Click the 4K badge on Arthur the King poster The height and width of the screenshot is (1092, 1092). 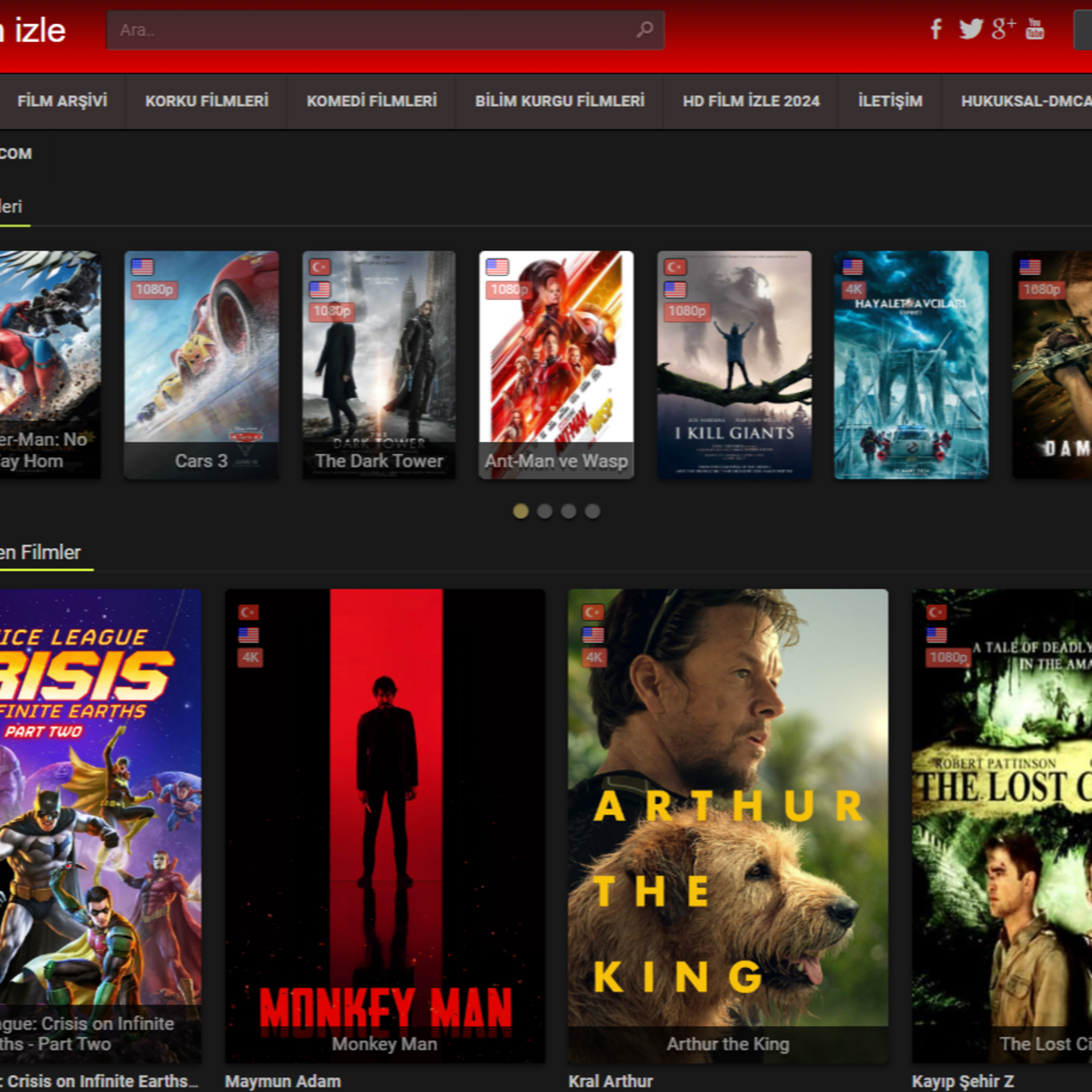(594, 657)
